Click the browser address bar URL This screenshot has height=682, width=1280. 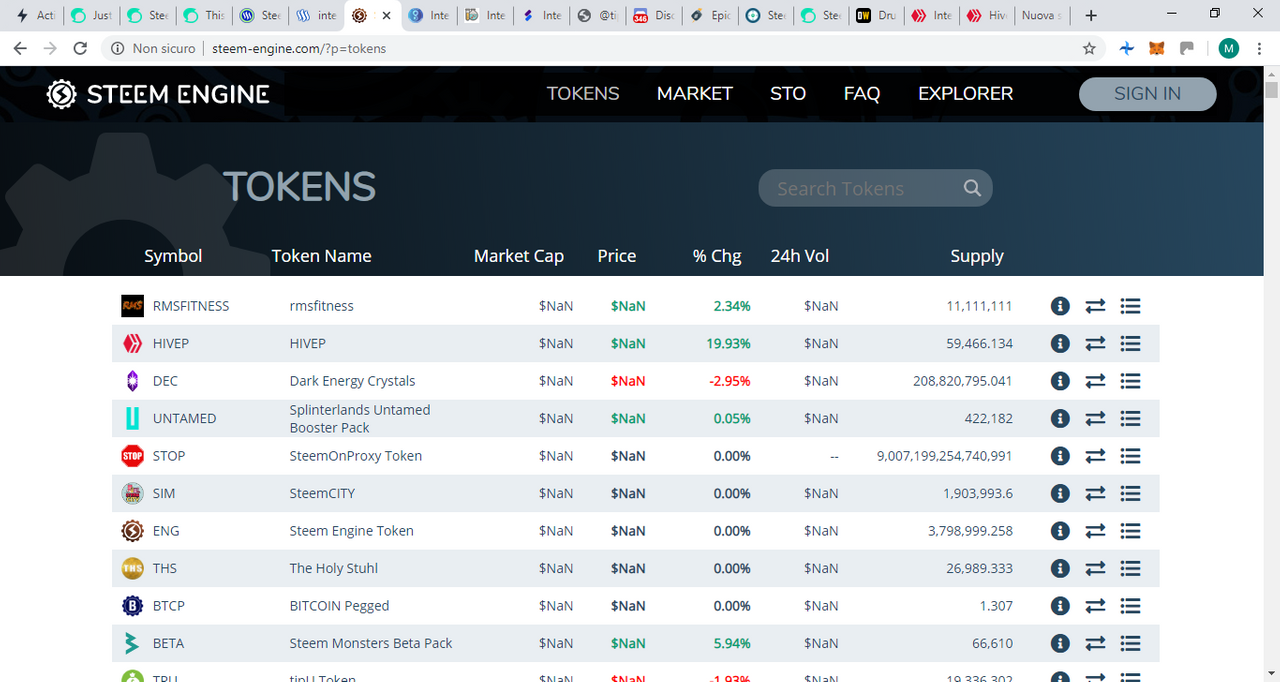(299, 48)
